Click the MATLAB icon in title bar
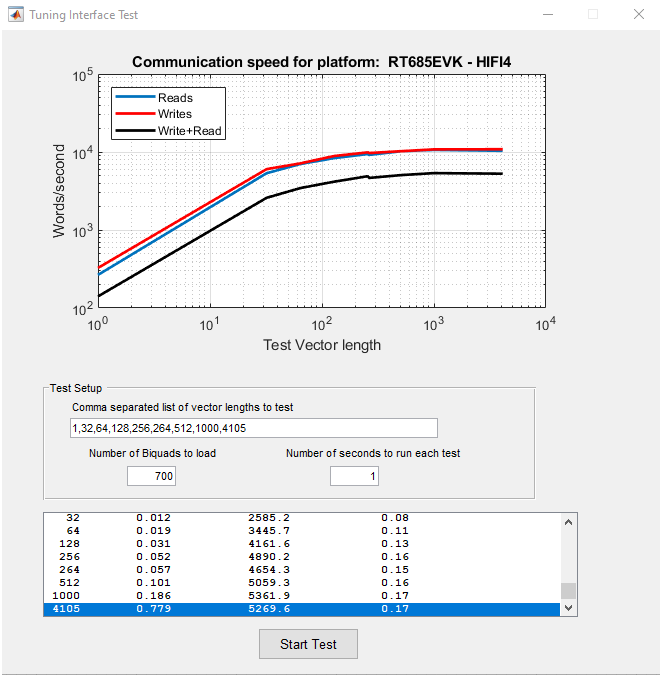 click(15, 15)
